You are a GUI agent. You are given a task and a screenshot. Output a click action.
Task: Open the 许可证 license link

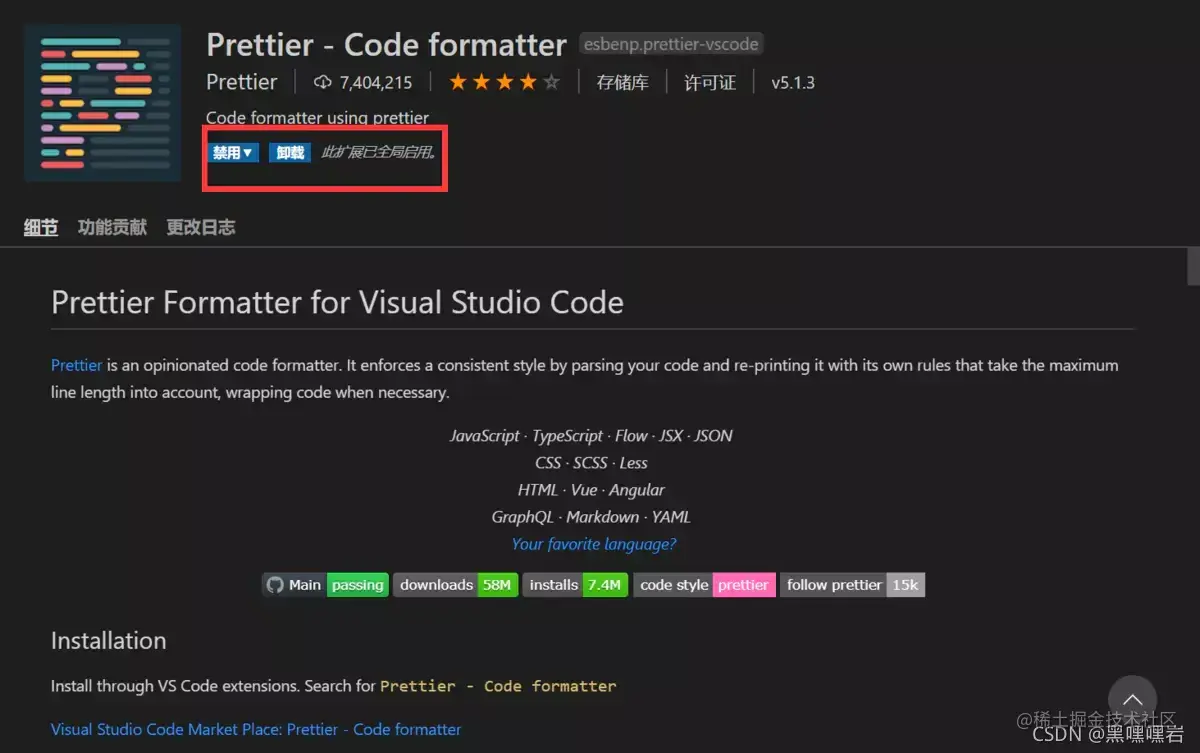(x=710, y=82)
